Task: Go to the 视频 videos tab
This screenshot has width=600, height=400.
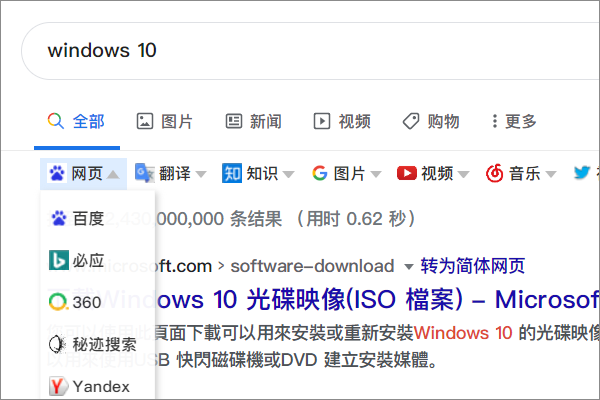Action: point(342,122)
